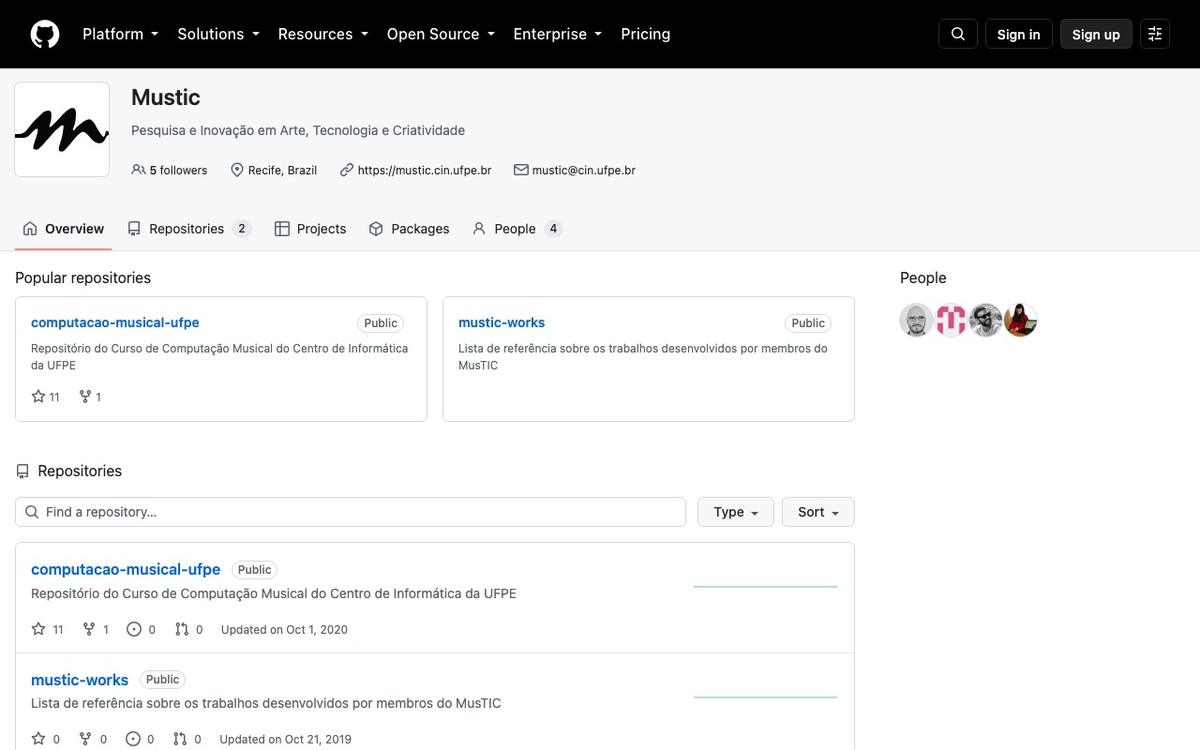The width and height of the screenshot is (1200, 750).
Task: Click star count 11 in popular card
Action: click(x=46, y=397)
